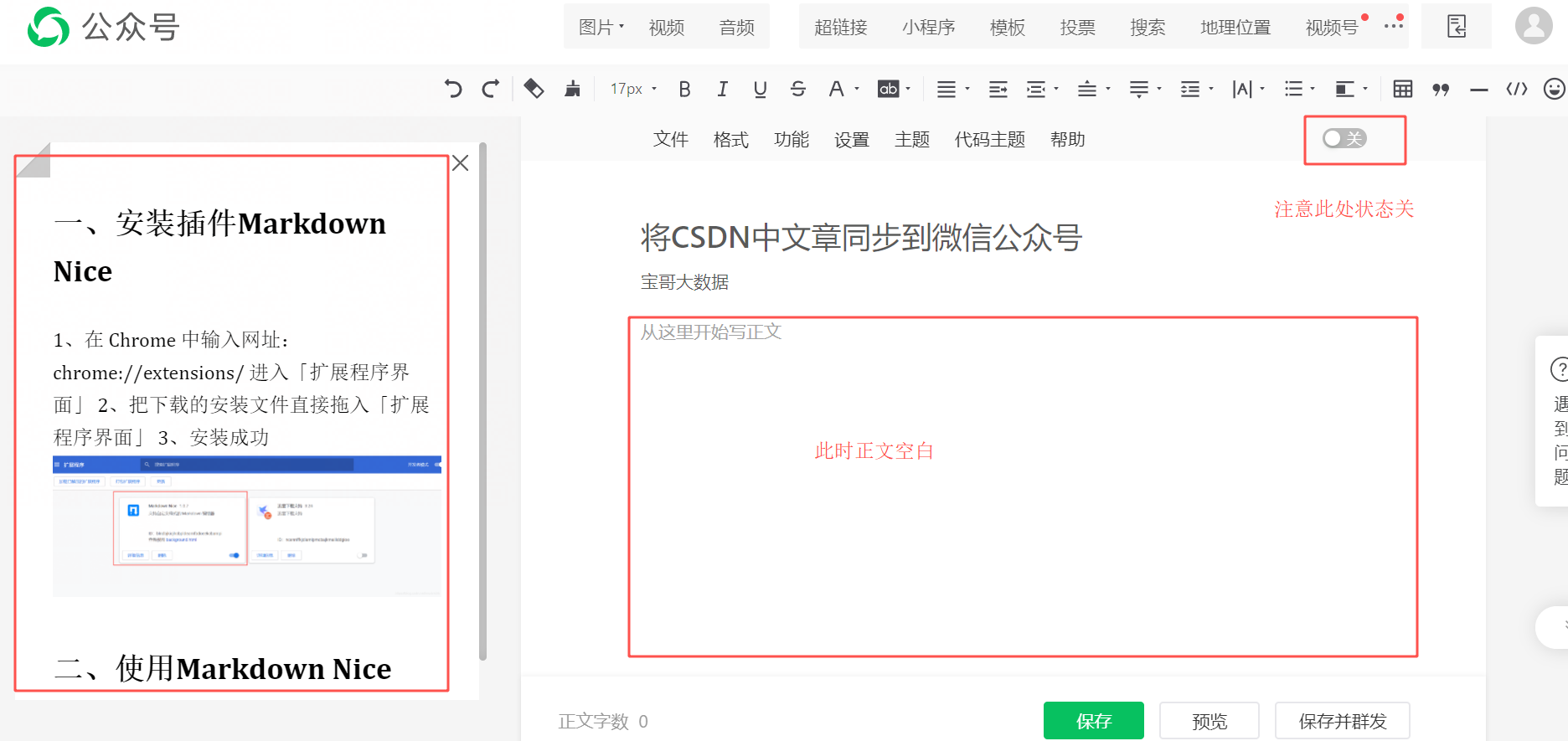Screen dimensions: 1568x741
Task: Open the 功能 menu
Action: (x=792, y=139)
